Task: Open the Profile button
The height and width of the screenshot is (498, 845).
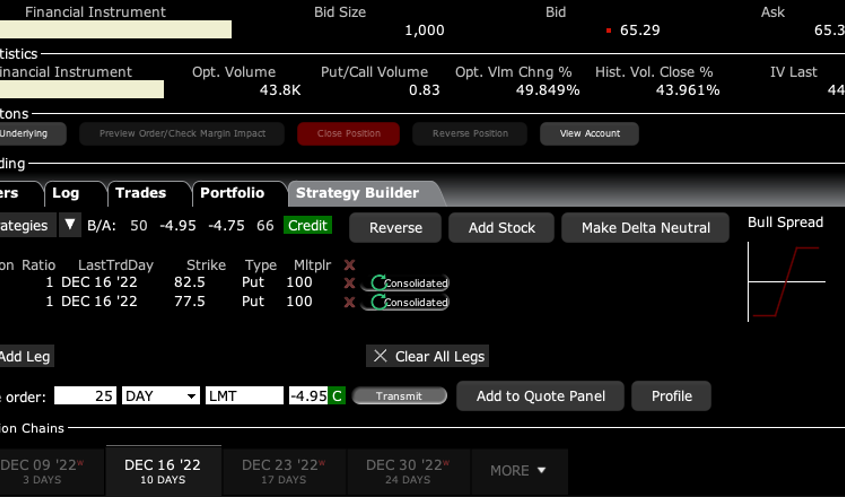Action: tap(671, 396)
